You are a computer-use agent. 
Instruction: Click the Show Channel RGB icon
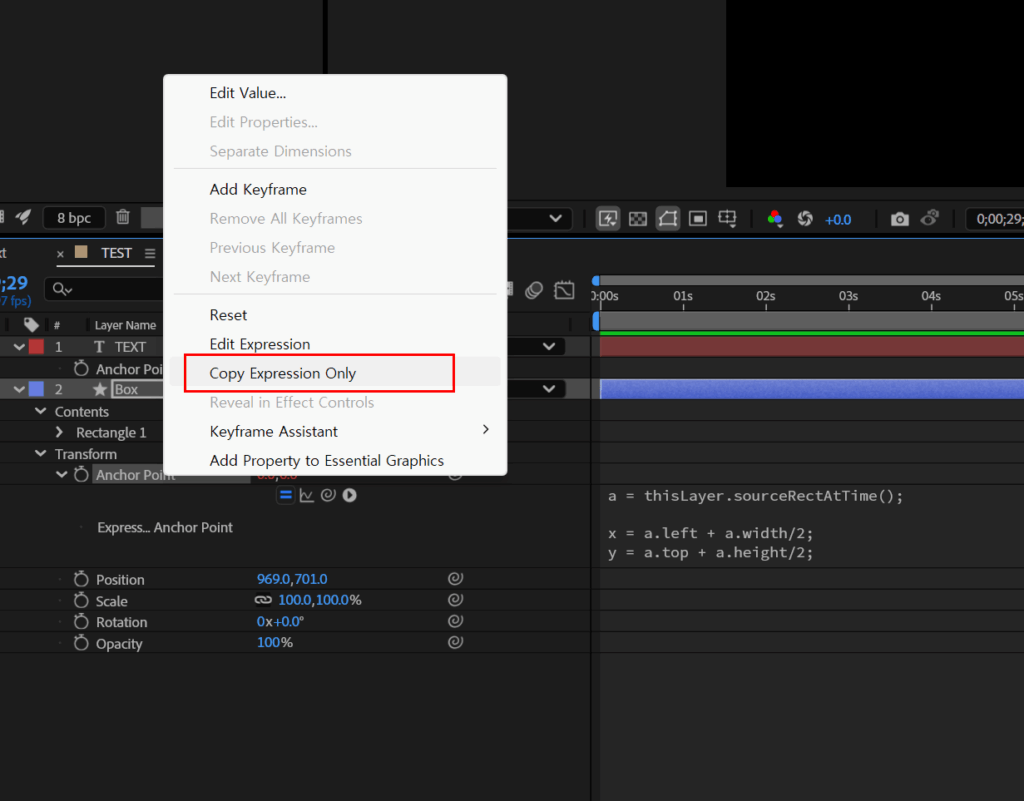click(775, 219)
